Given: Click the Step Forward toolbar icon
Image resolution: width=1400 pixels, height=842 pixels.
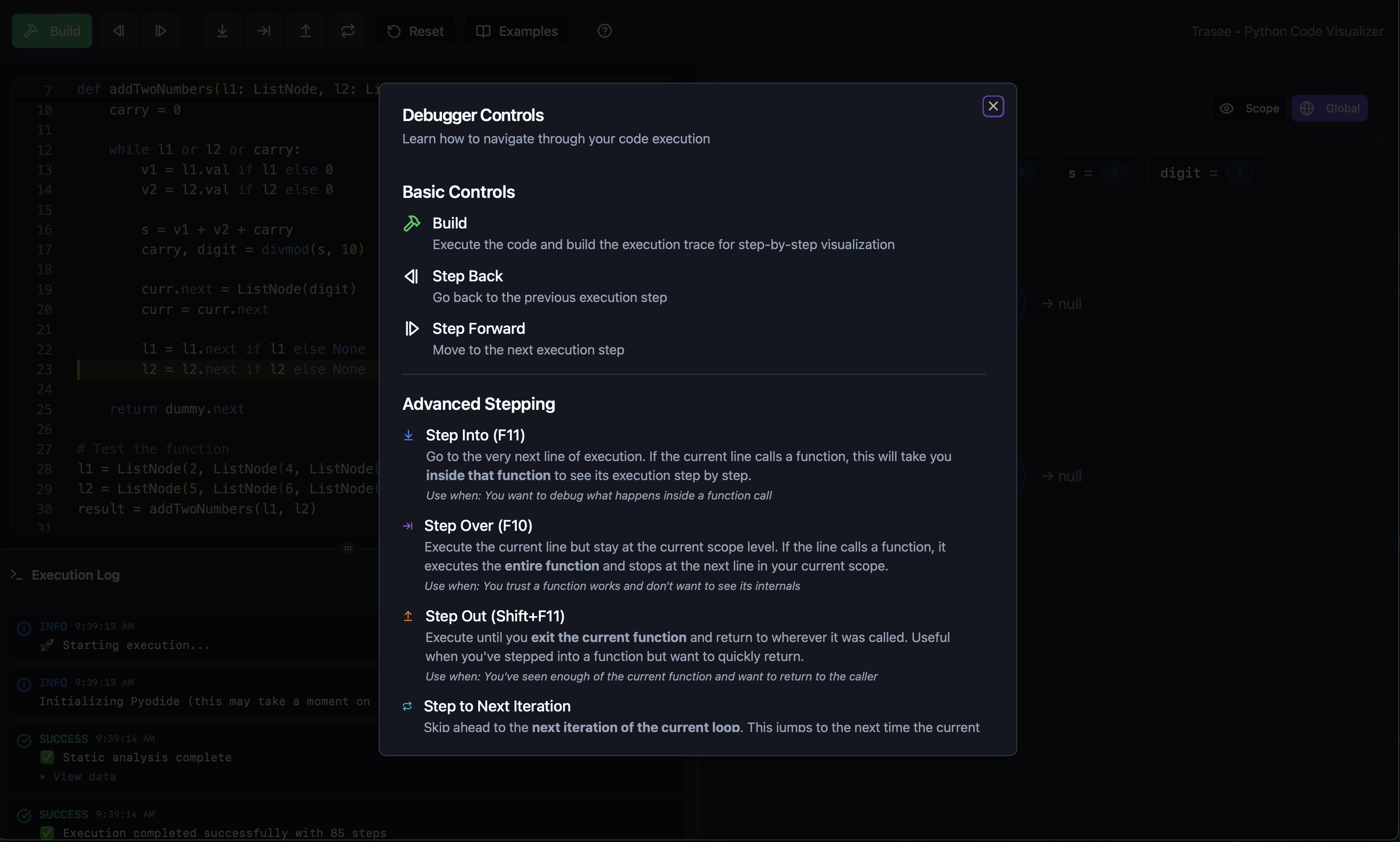Looking at the screenshot, I should click(x=161, y=31).
